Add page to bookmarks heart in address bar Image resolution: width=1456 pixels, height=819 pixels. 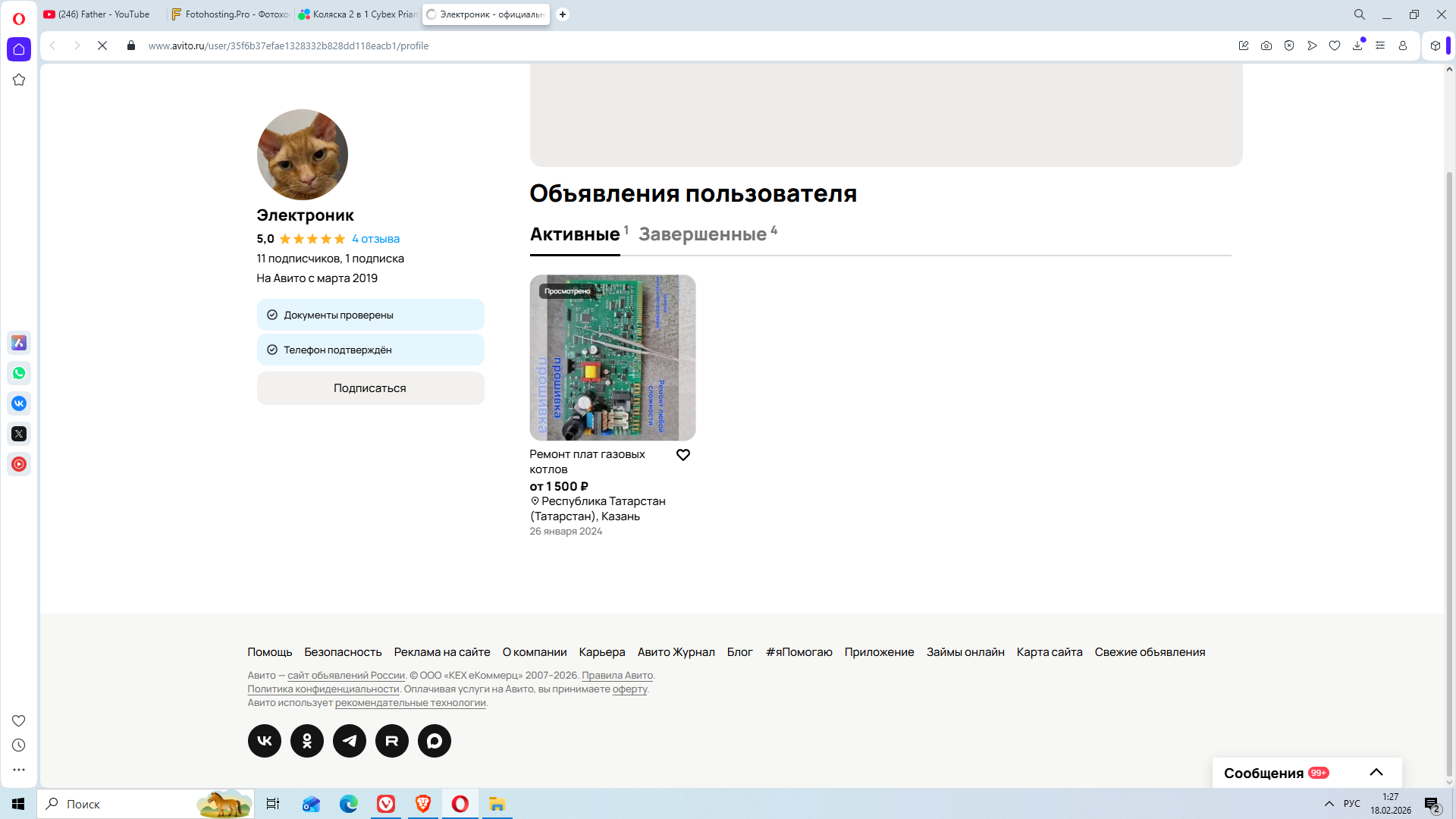pyautogui.click(x=1335, y=45)
